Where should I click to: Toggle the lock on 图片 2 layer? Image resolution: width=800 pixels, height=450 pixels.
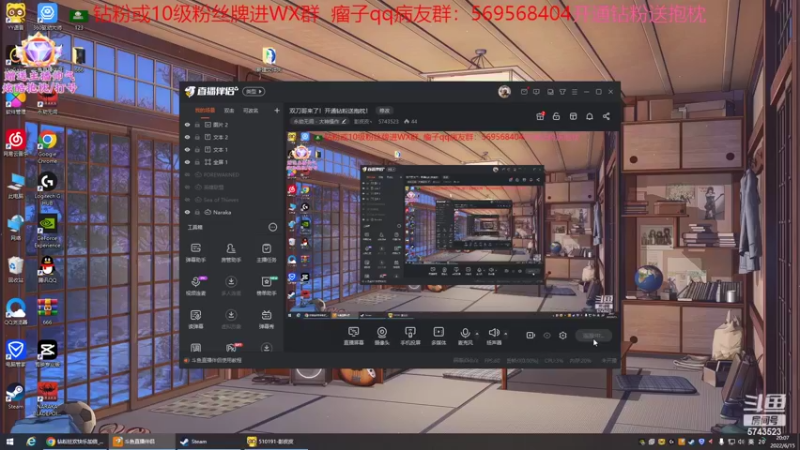pyautogui.click(x=197, y=124)
